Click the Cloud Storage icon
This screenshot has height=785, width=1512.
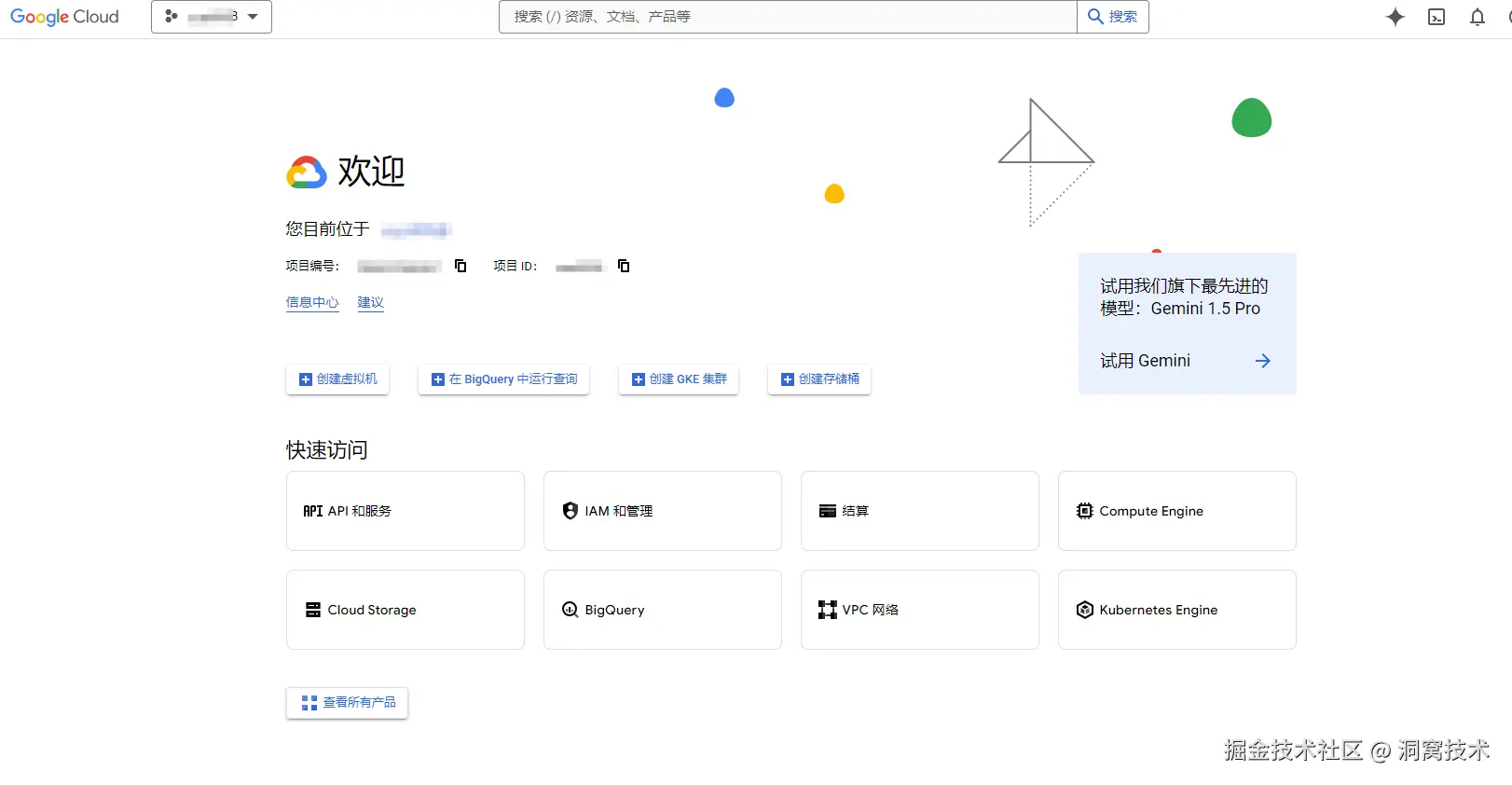pyautogui.click(x=313, y=610)
